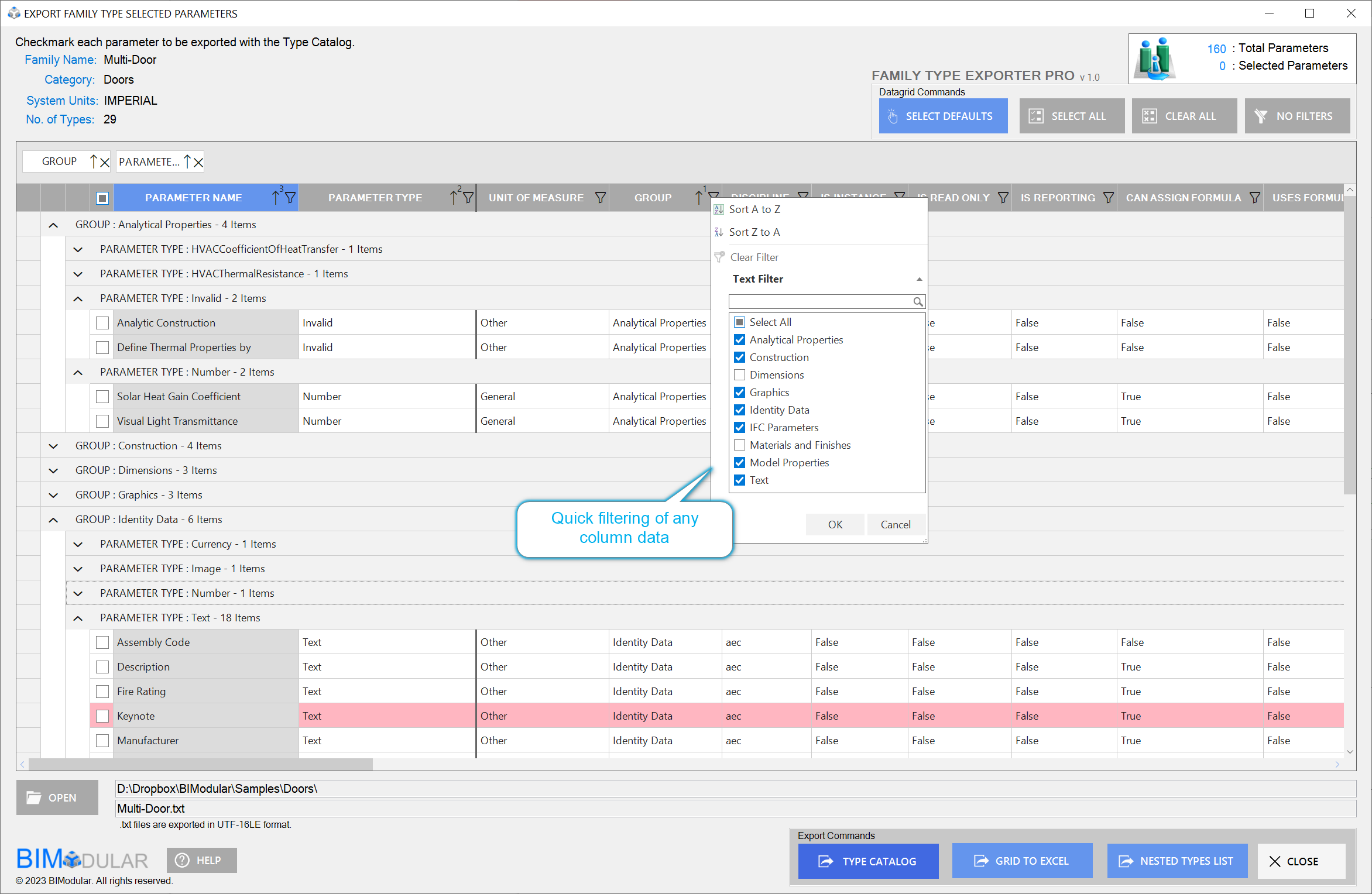The height and width of the screenshot is (894, 1372).
Task: Expand the Construction group row
Action: coord(53,446)
